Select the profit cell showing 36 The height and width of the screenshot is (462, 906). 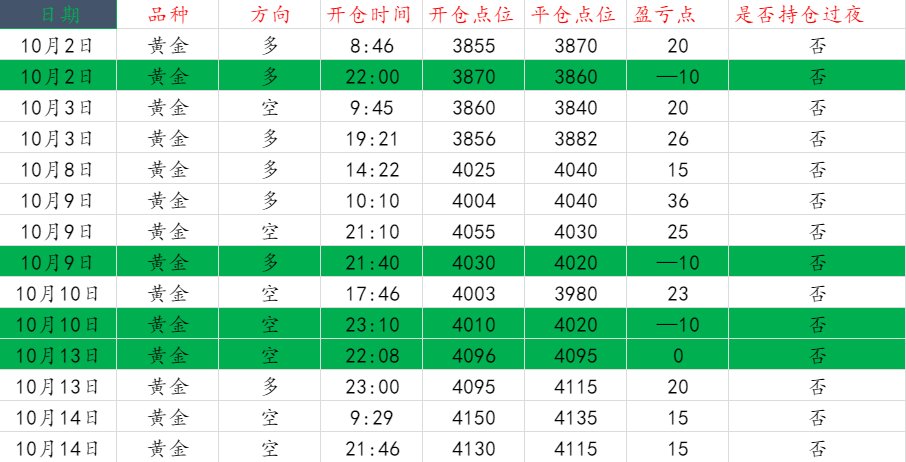[677, 201]
